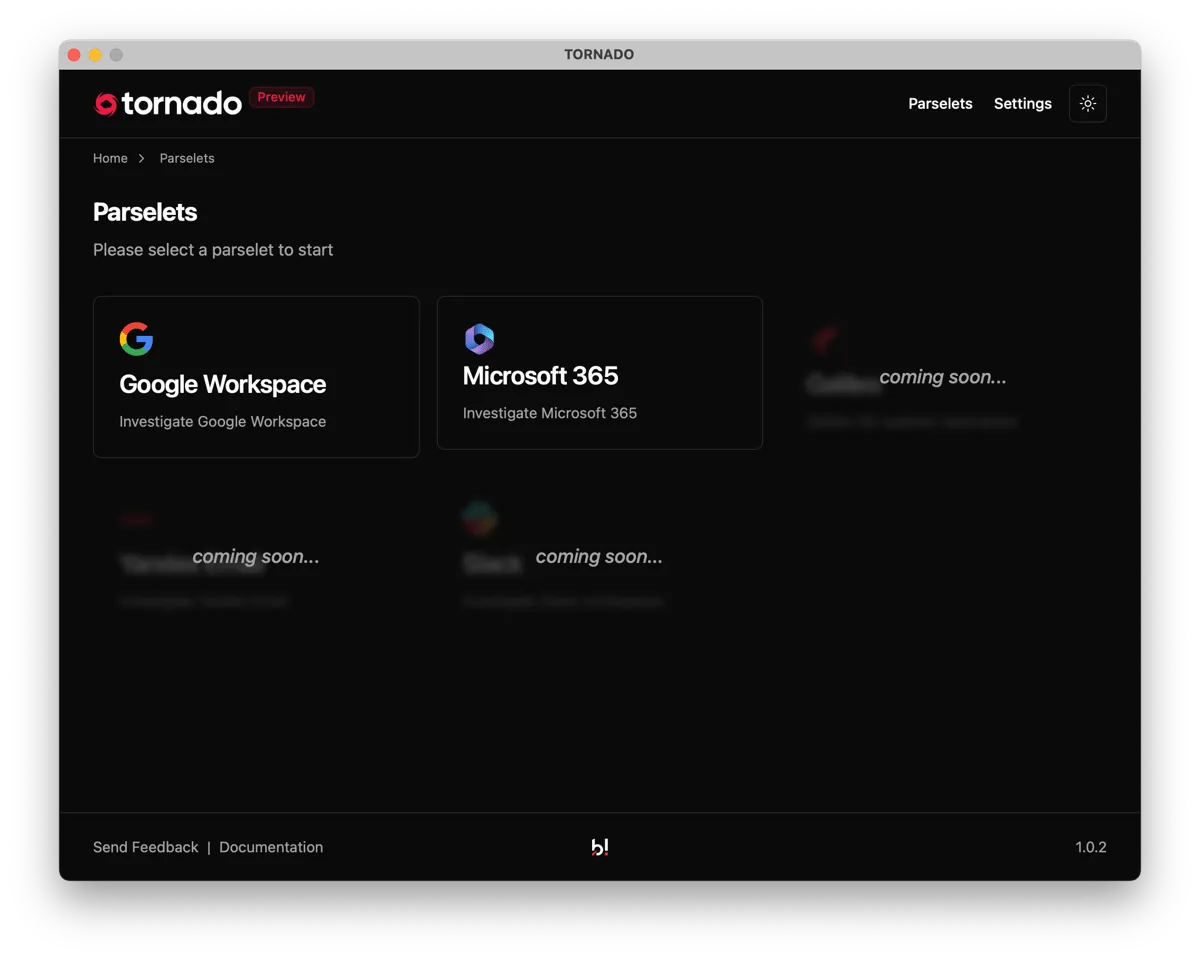Click the Slack icon on its coming soon card
Viewport: 1200px width, 959px height.
click(479, 518)
